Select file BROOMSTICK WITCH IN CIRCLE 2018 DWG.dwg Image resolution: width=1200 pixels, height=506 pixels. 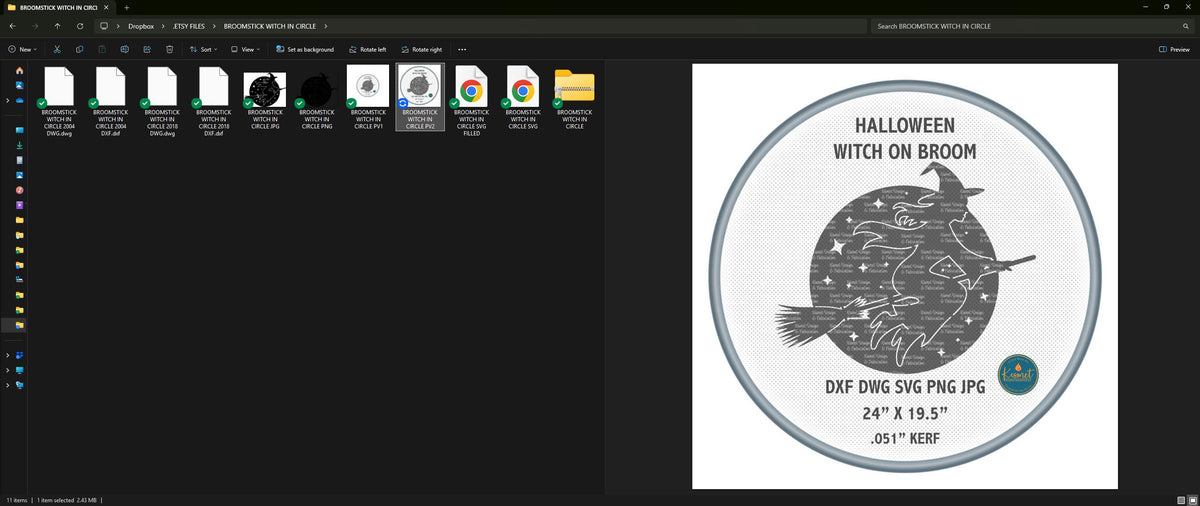162,100
